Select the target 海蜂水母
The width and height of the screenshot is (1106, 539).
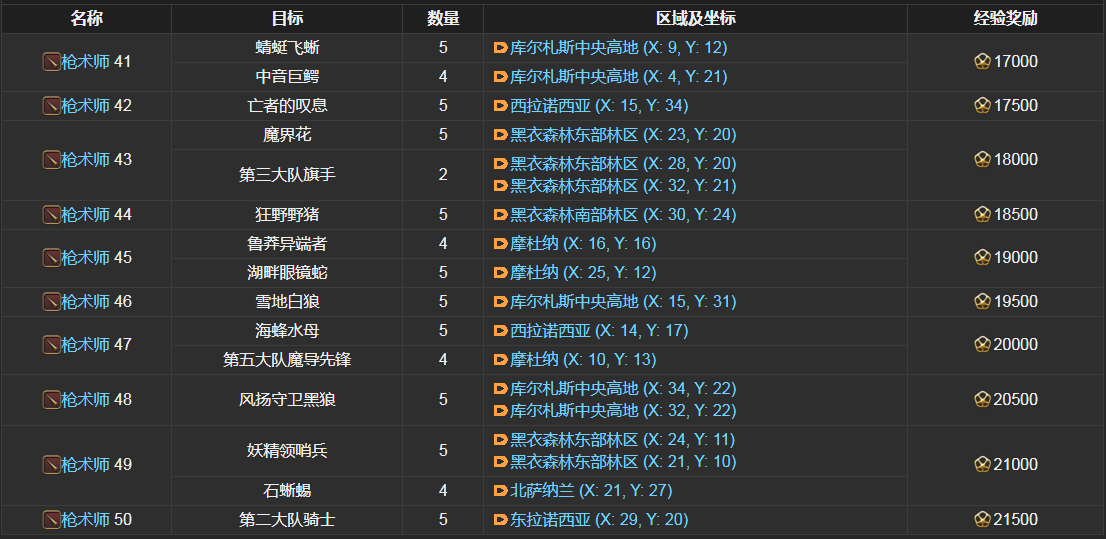coord(287,331)
